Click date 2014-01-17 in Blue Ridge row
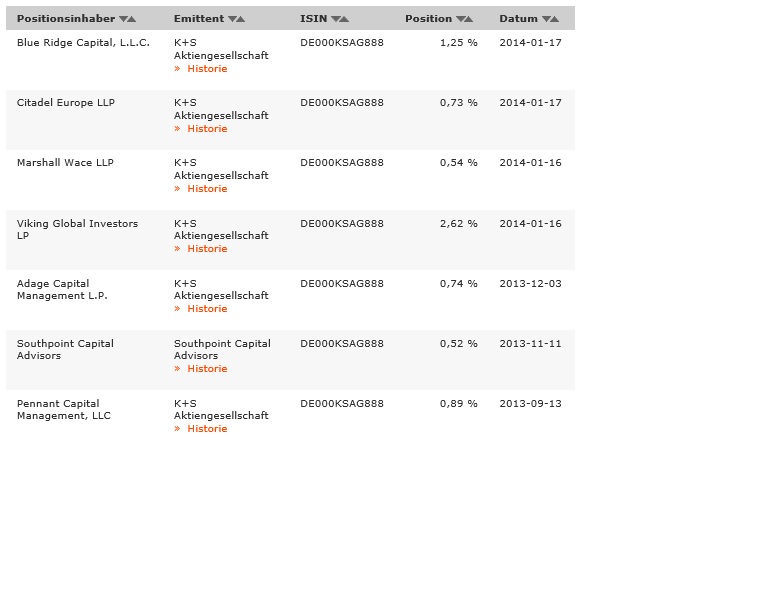Screen dimensions: 768x614 pyautogui.click(x=530, y=43)
